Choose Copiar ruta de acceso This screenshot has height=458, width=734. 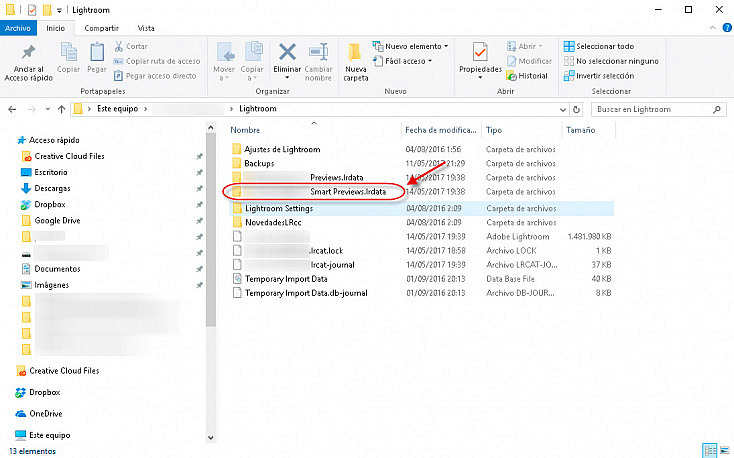(x=157, y=61)
